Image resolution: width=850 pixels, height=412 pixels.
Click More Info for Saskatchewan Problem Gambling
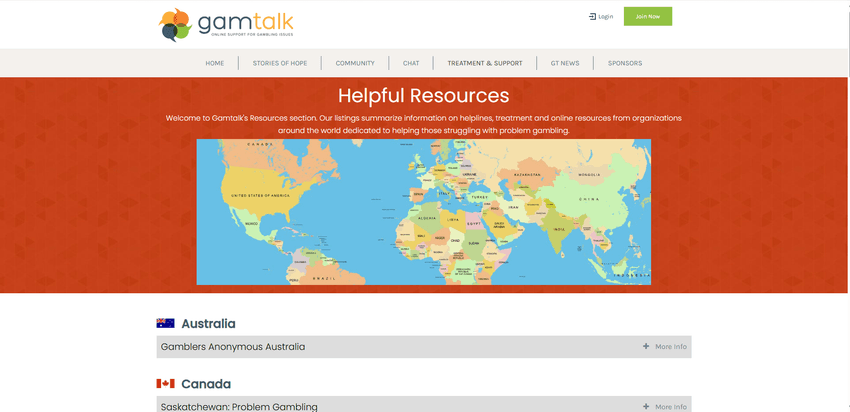pyautogui.click(x=671, y=407)
